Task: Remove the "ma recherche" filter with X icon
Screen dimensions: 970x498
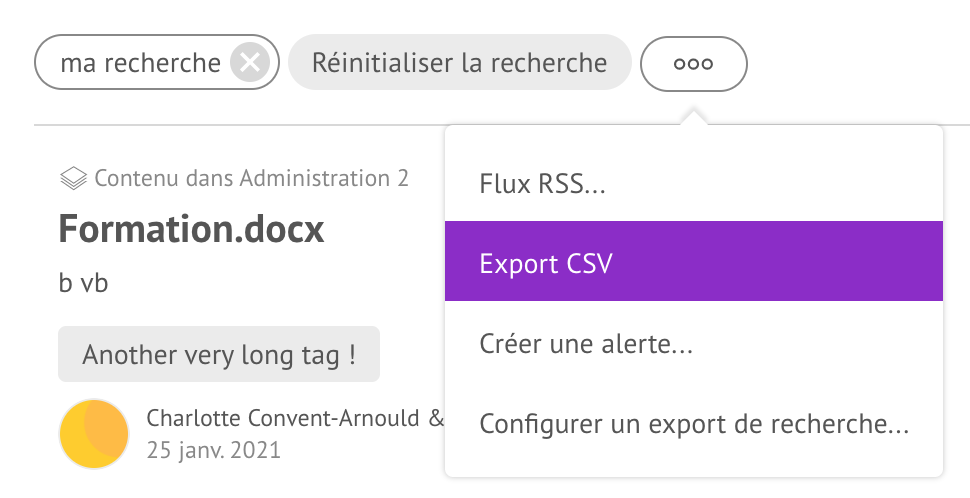Action: pos(250,62)
